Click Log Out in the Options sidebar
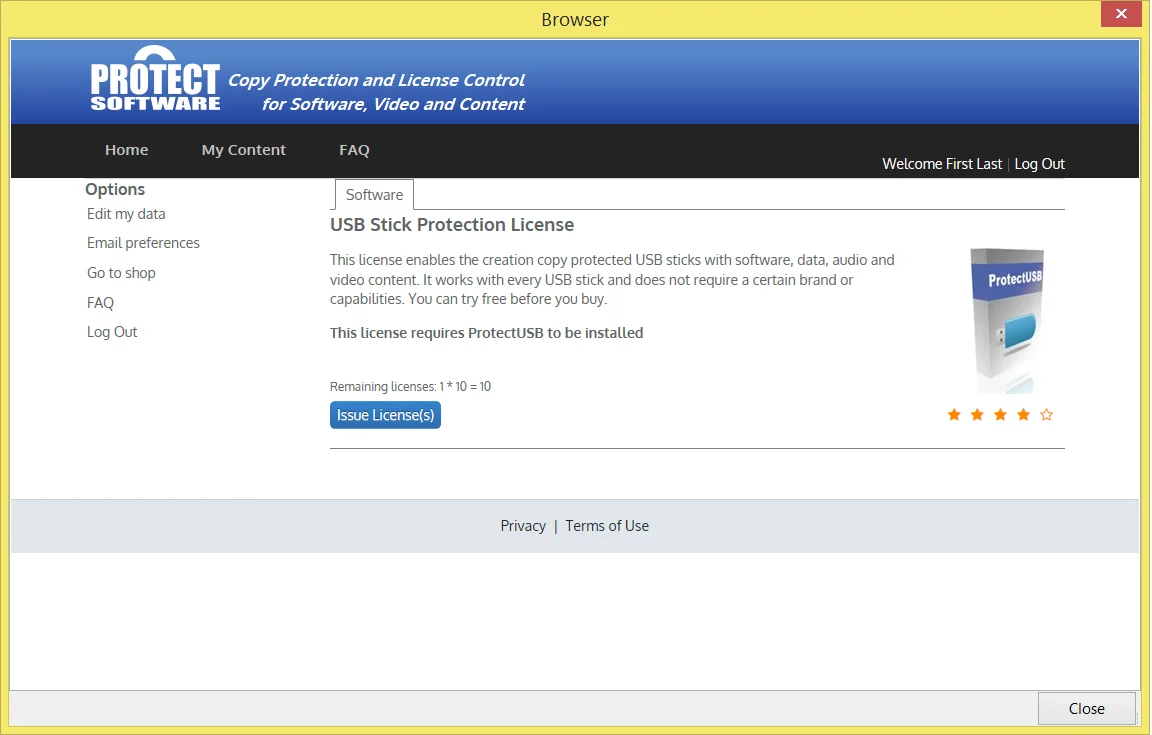Viewport: 1152px width, 735px height. point(112,332)
